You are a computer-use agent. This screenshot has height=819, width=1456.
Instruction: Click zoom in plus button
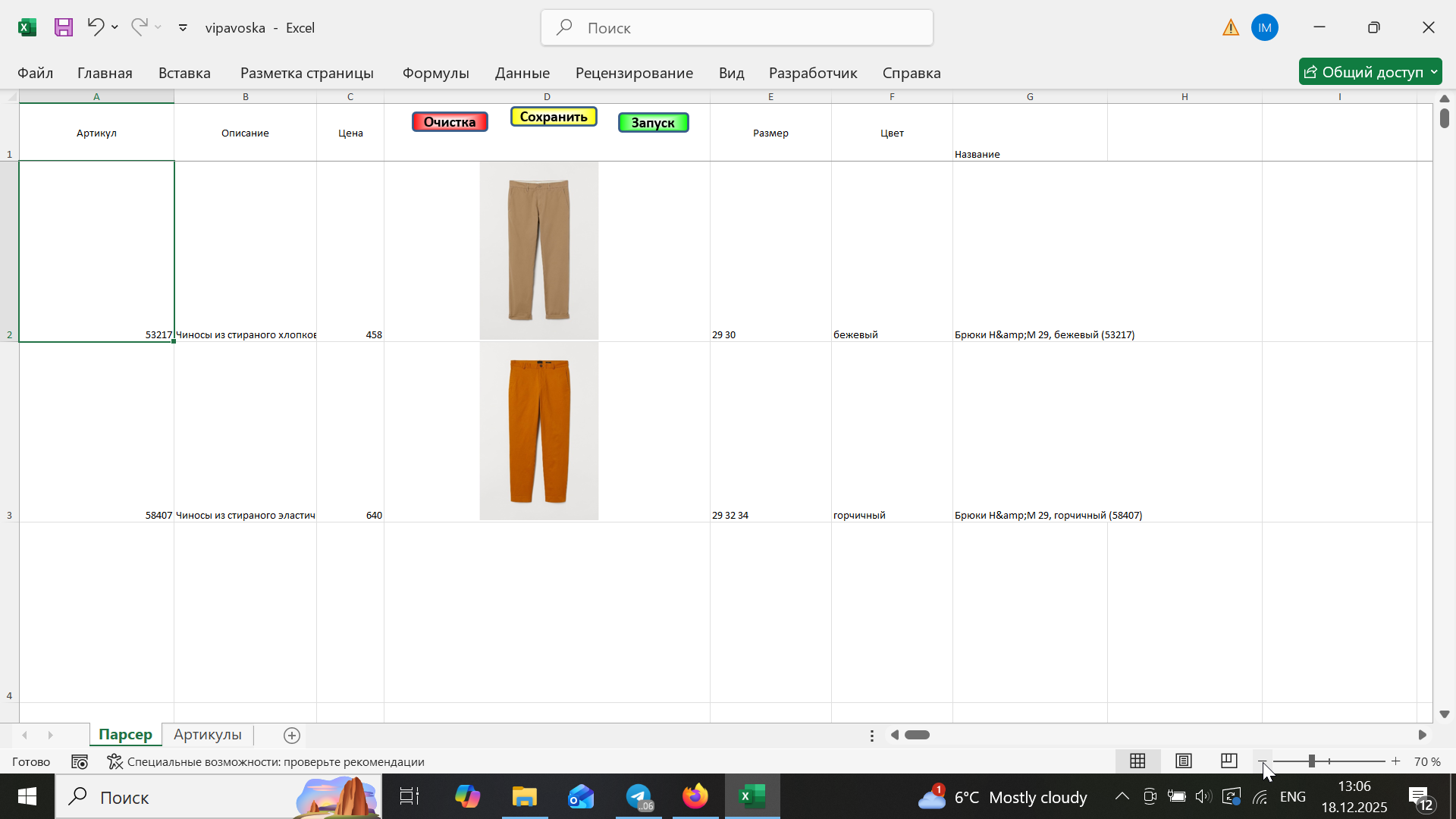coord(1395,761)
